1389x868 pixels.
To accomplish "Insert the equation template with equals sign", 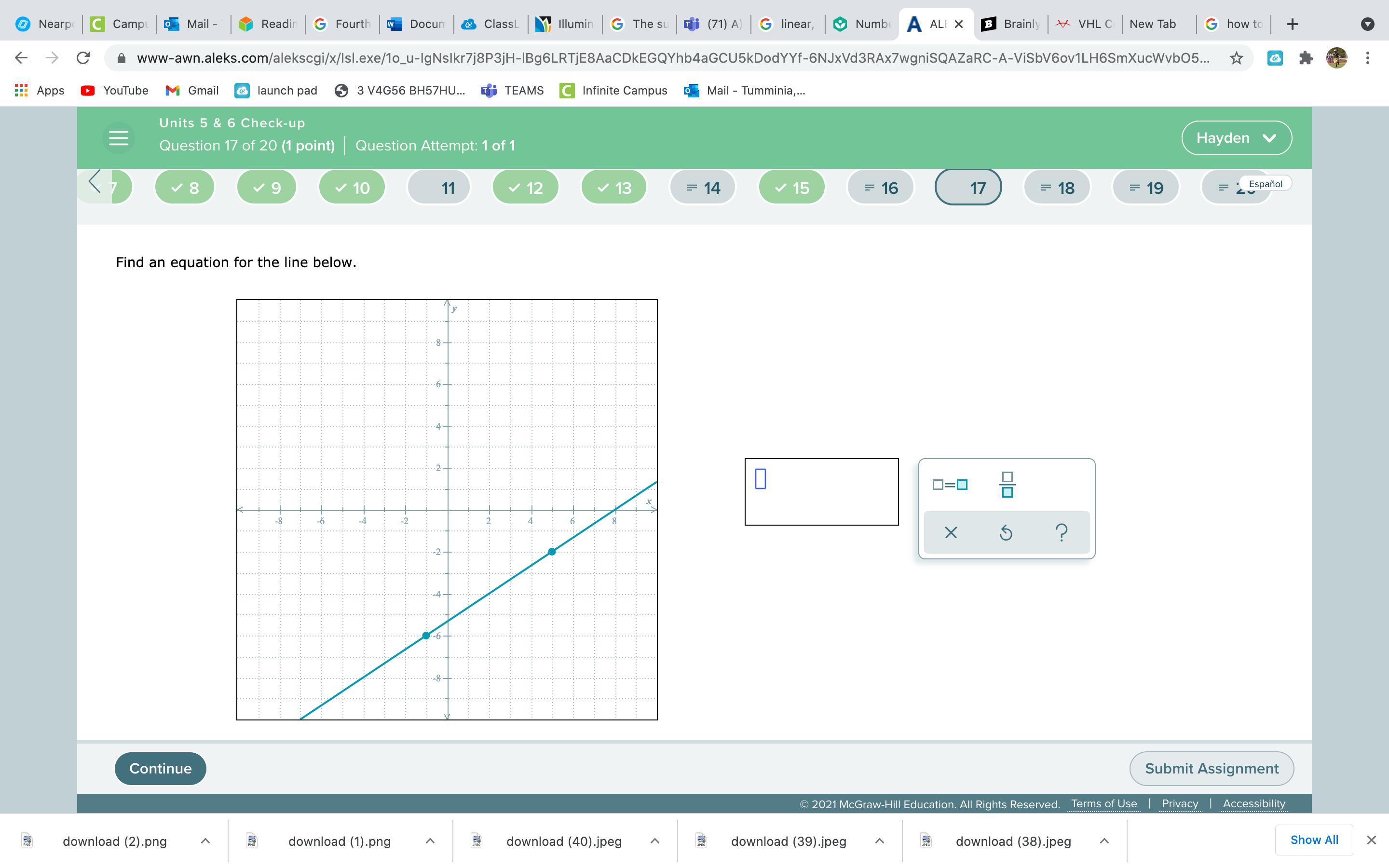I will point(950,485).
